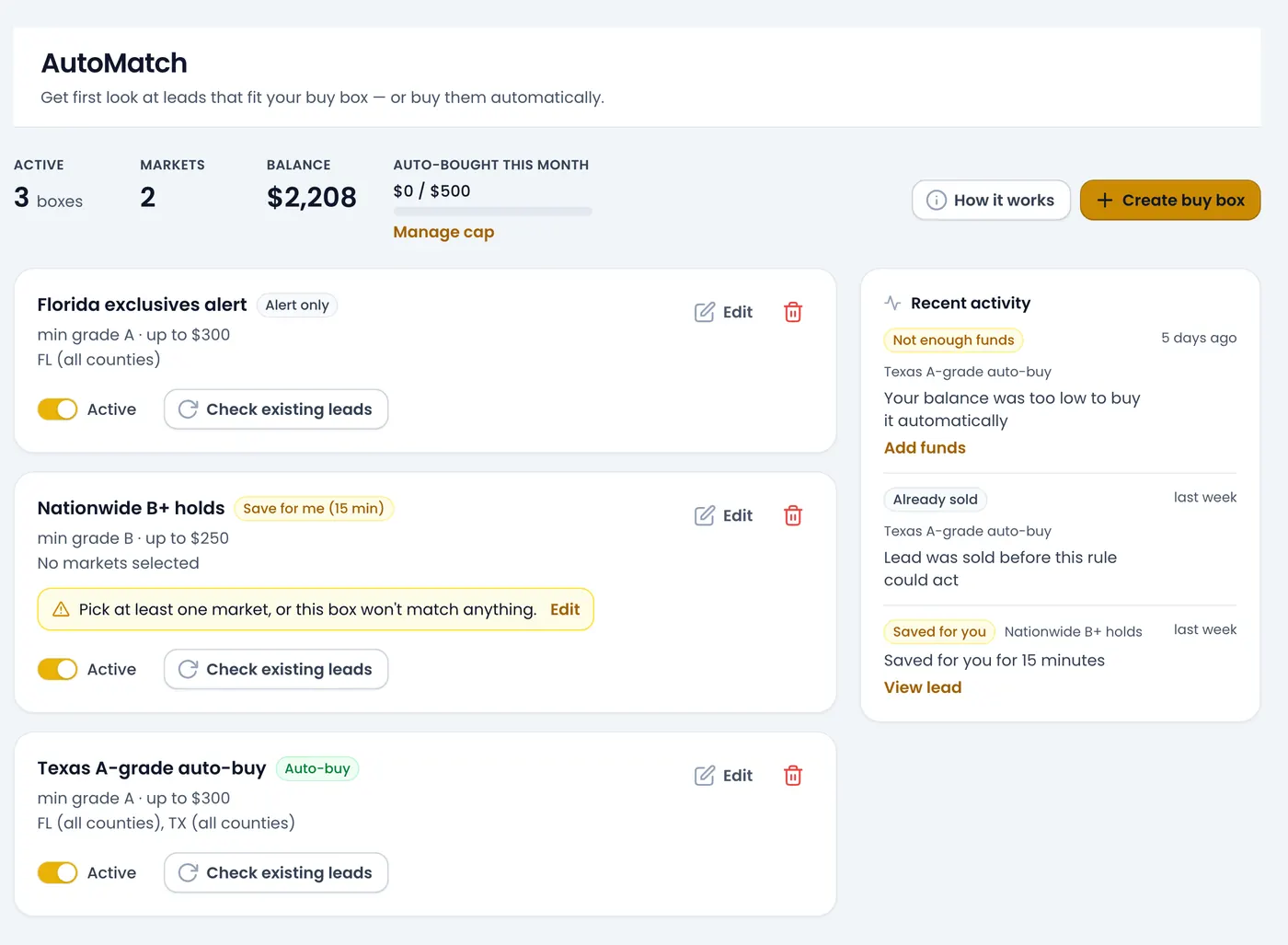Click '3 boxes' active count
The height and width of the screenshot is (945, 1288).
pyautogui.click(x=48, y=198)
